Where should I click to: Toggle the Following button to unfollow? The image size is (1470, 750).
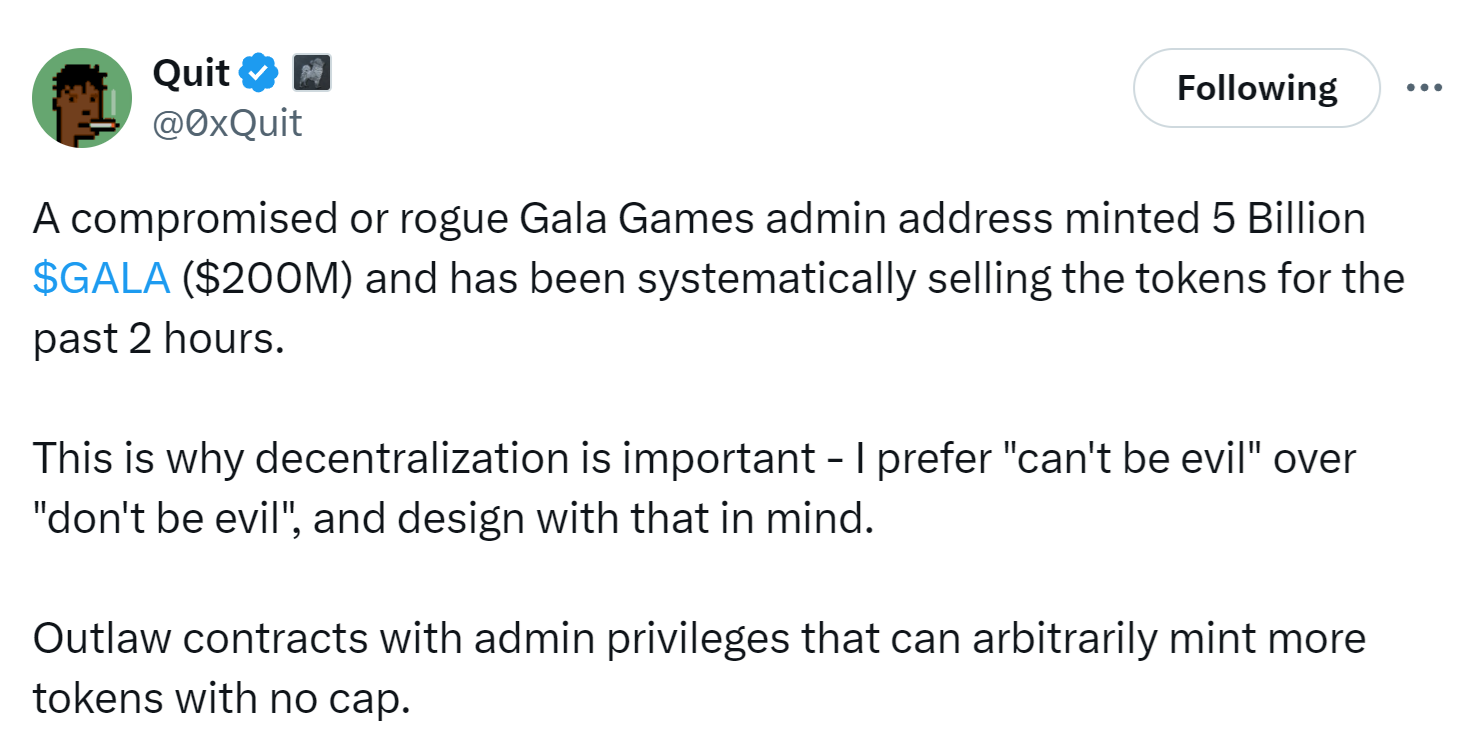point(1256,88)
